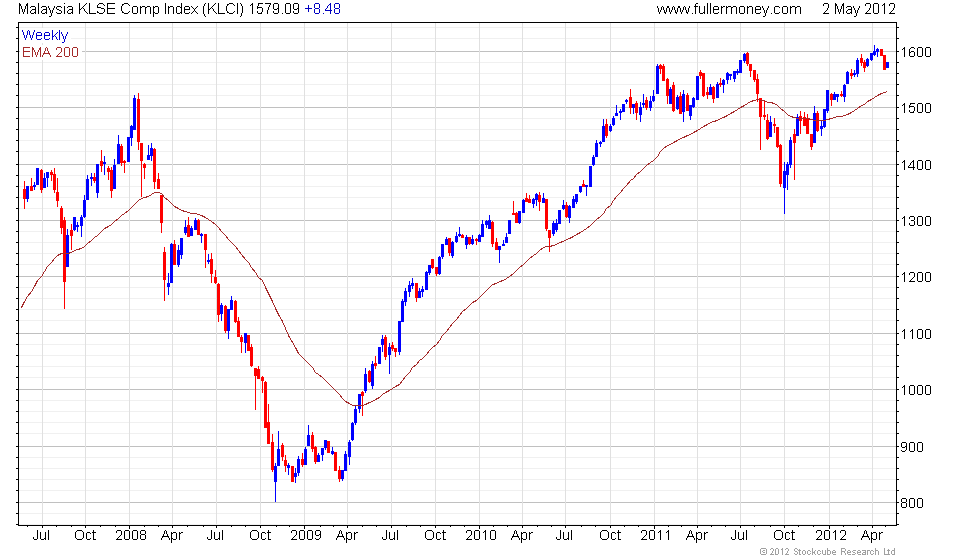Click the first 'Jul' time axis label
This screenshot has height=560, width=980.
[41, 536]
